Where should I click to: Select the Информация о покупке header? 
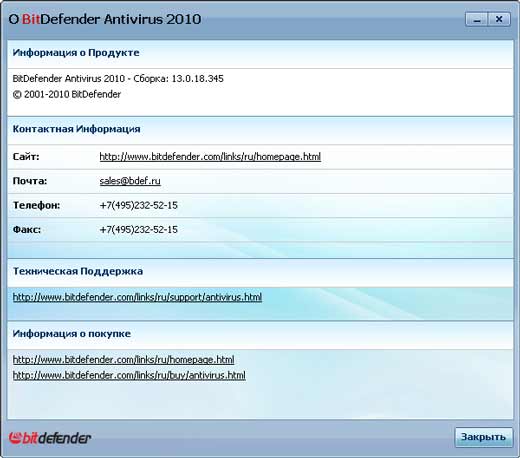pyautogui.click(x=72, y=334)
